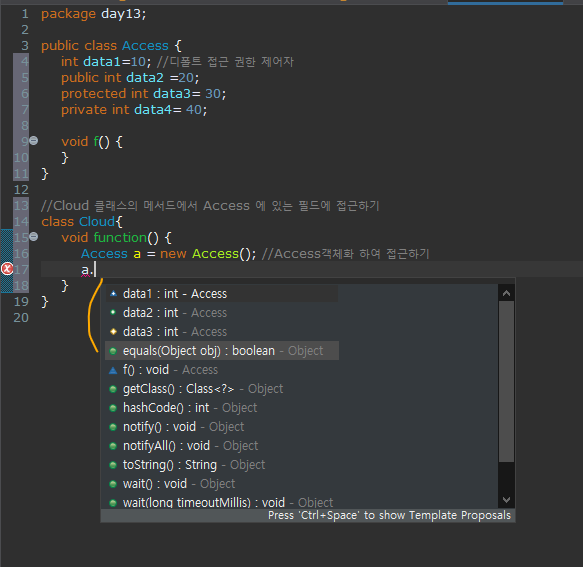Click the green icon beside toString()

pos(113,465)
